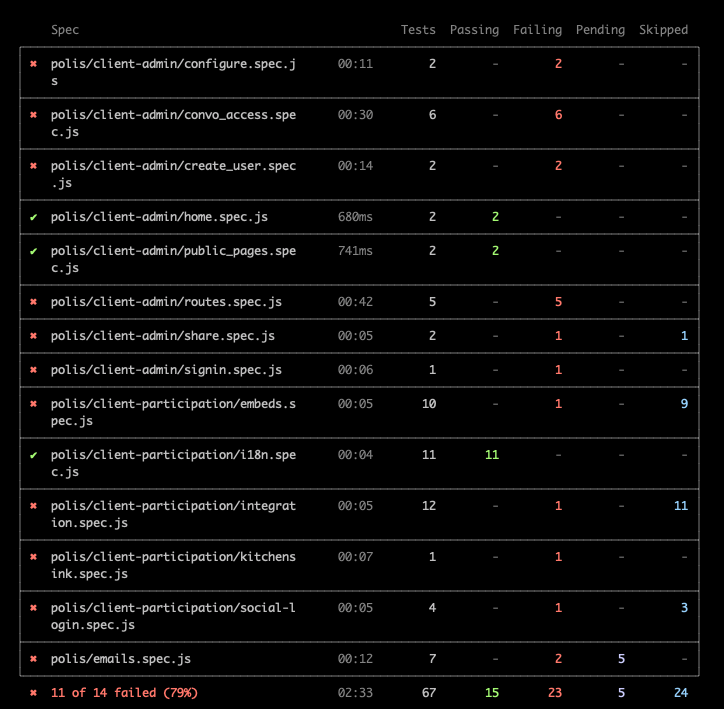Image resolution: width=724 pixels, height=709 pixels.
Task: Click the Tests column header
Action: 418,30
